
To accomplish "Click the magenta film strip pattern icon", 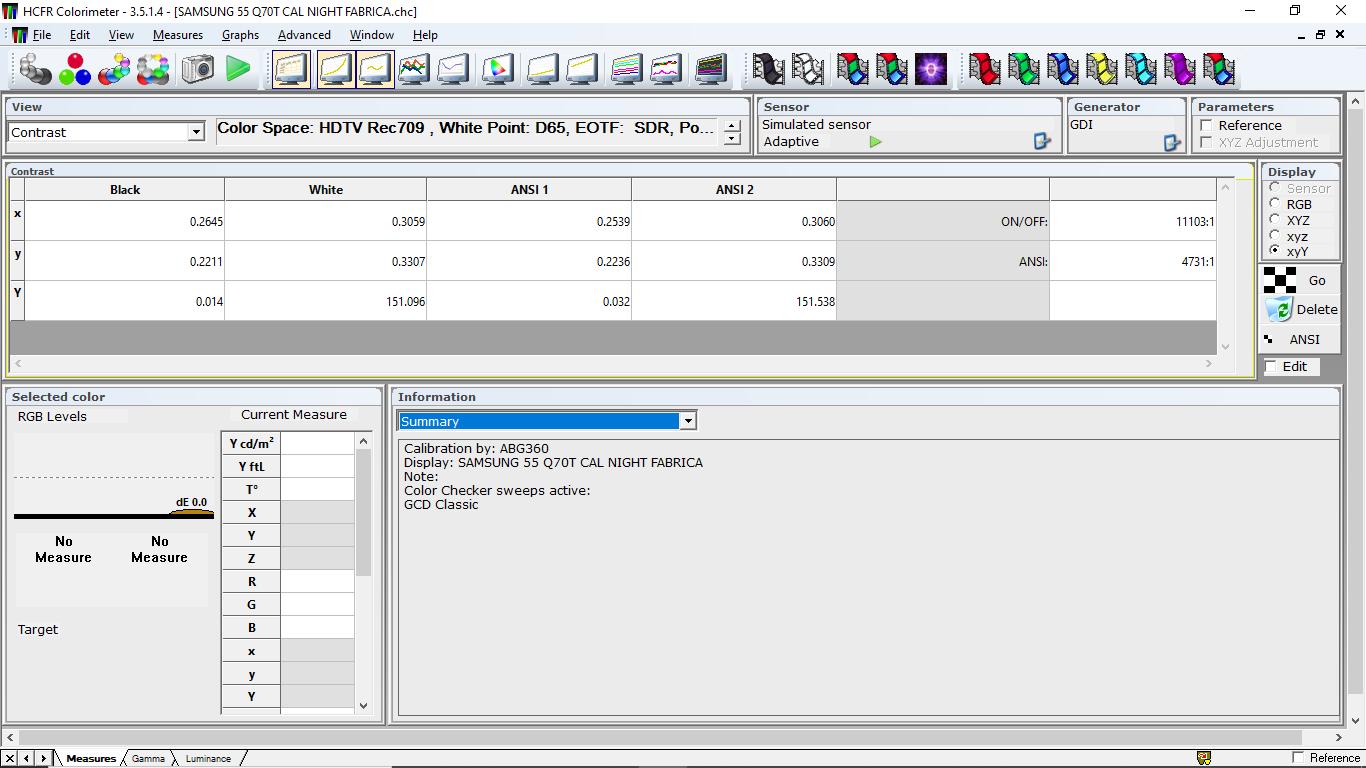I will click(1180, 69).
